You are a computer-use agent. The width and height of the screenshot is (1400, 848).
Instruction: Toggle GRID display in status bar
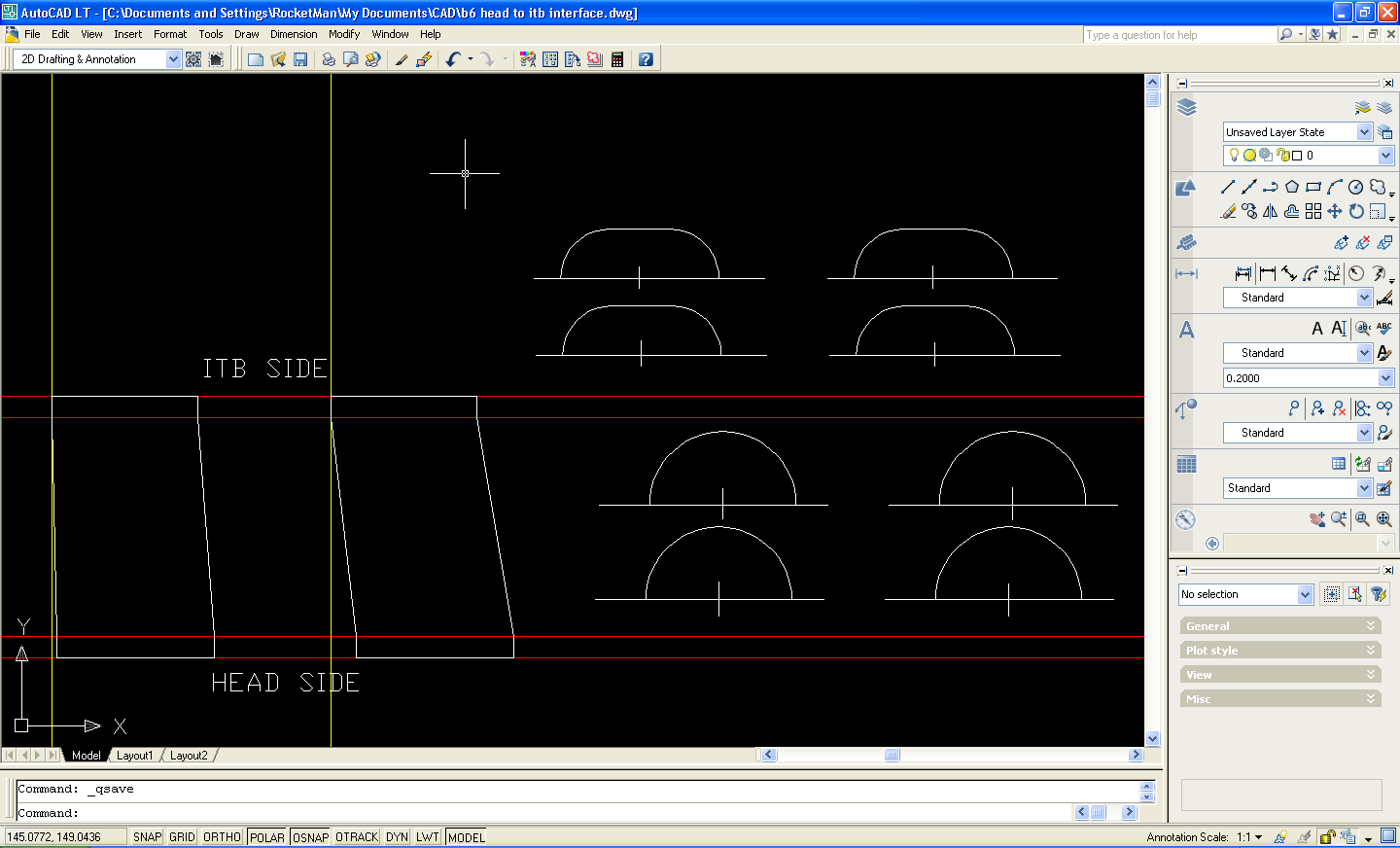[183, 837]
